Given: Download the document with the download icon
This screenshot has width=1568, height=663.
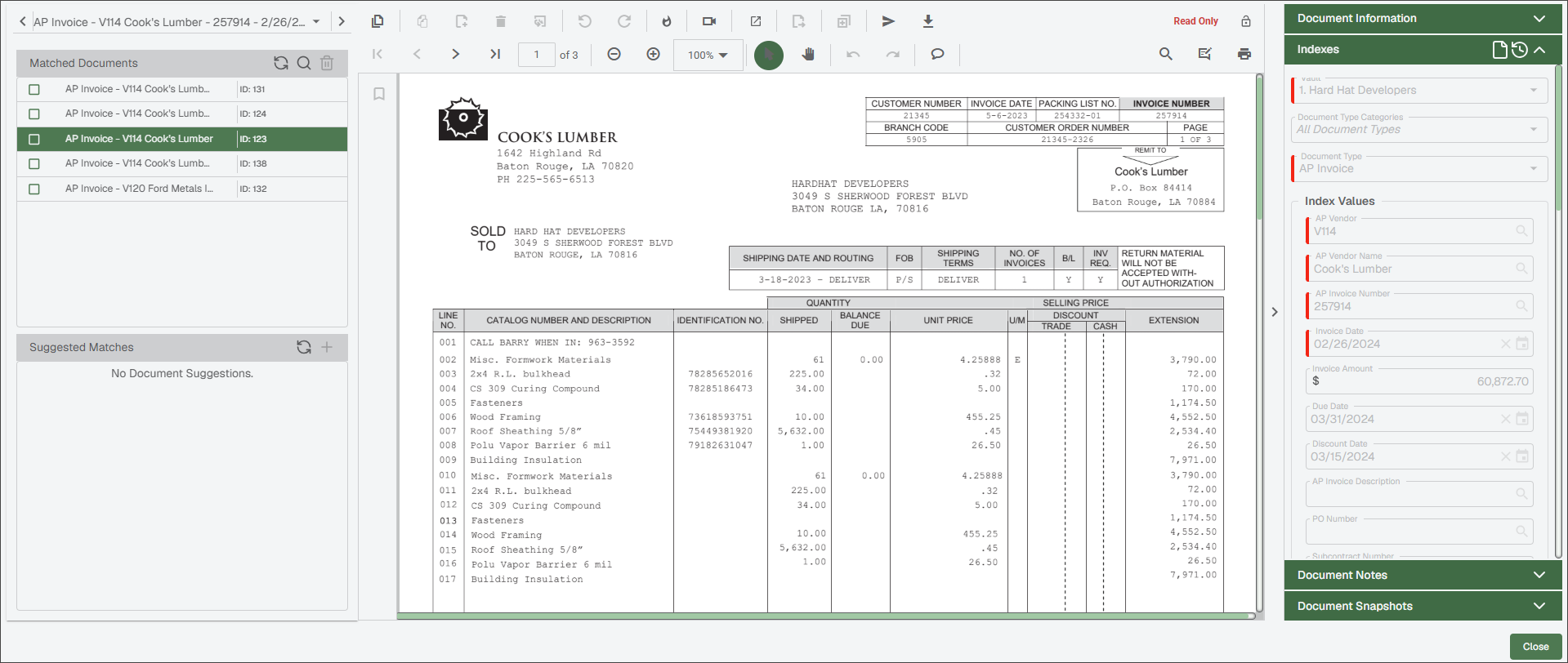Looking at the screenshot, I should click(x=928, y=21).
